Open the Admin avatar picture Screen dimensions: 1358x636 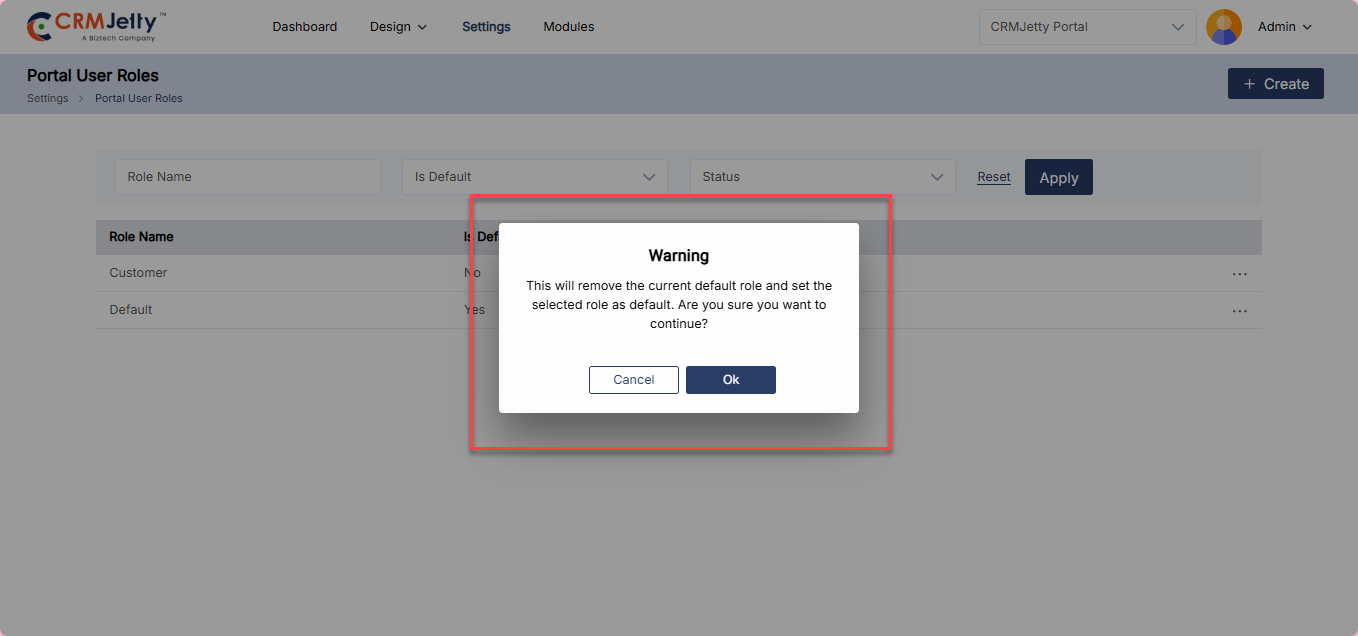(1223, 27)
